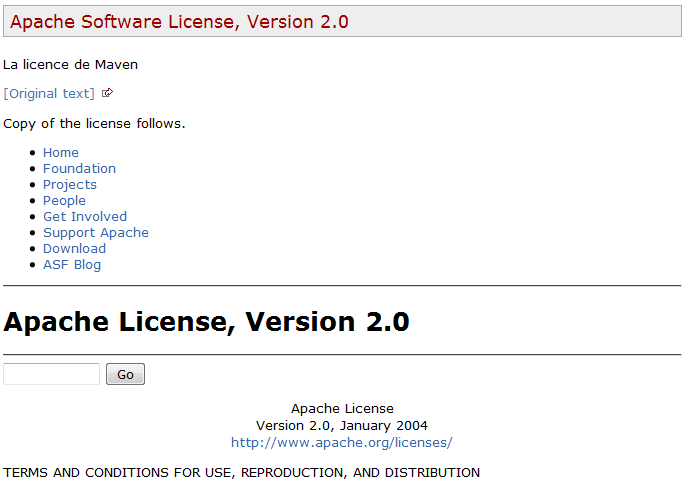Select the People link
687x484 pixels.
(64, 201)
